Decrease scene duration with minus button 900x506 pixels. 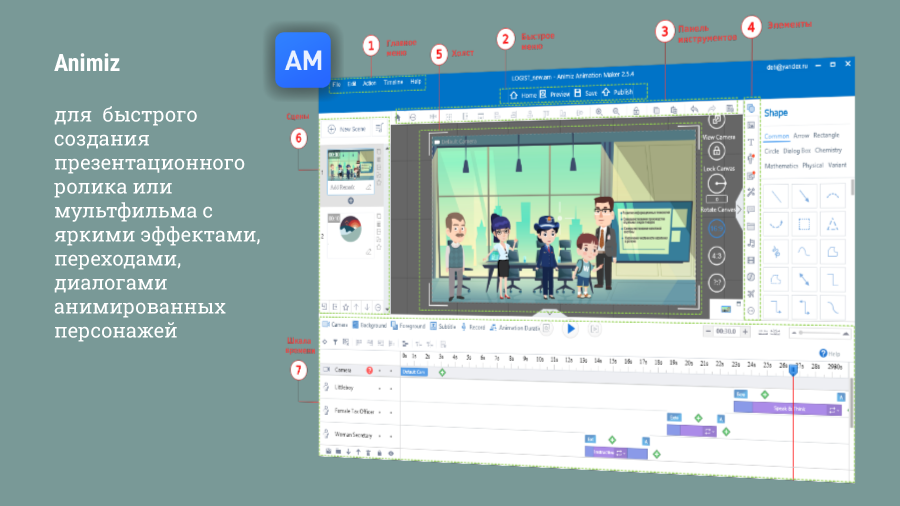click(x=708, y=331)
